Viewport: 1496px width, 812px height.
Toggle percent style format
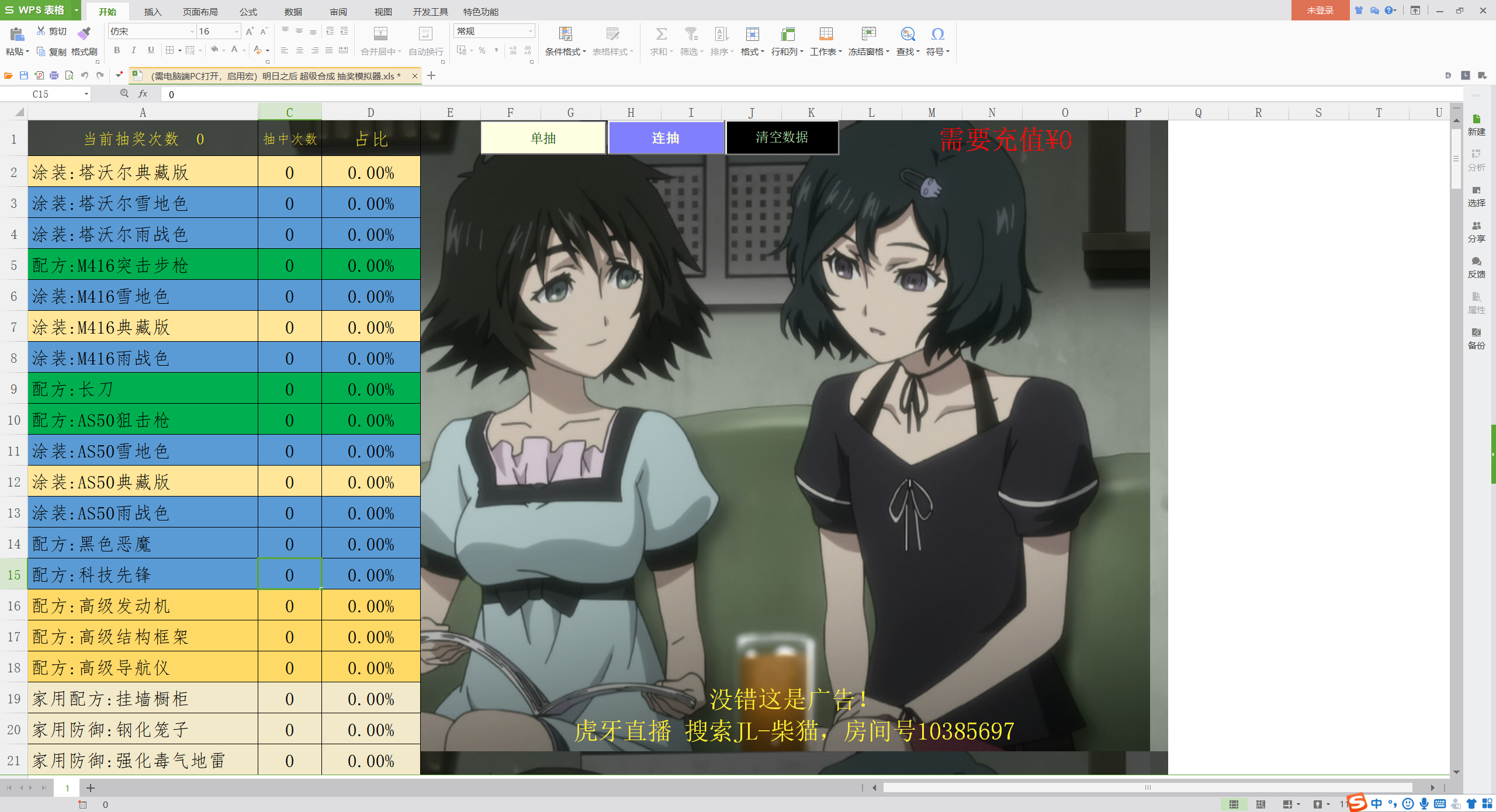coord(482,51)
